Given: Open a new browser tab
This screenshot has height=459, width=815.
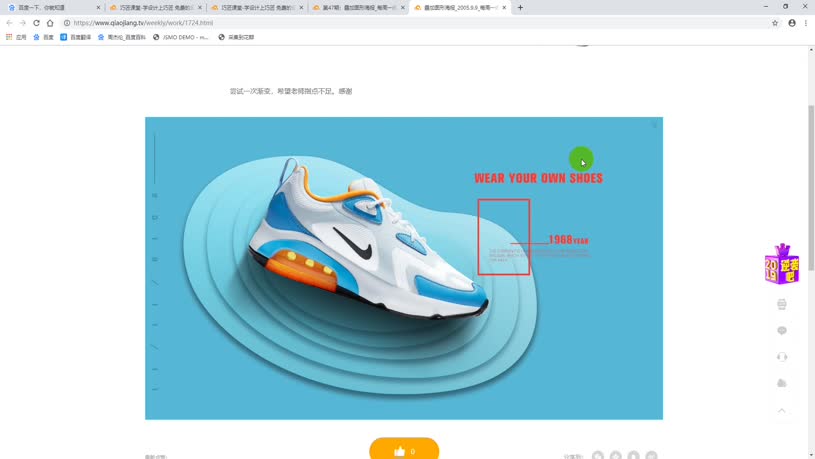Looking at the screenshot, I should point(520,8).
